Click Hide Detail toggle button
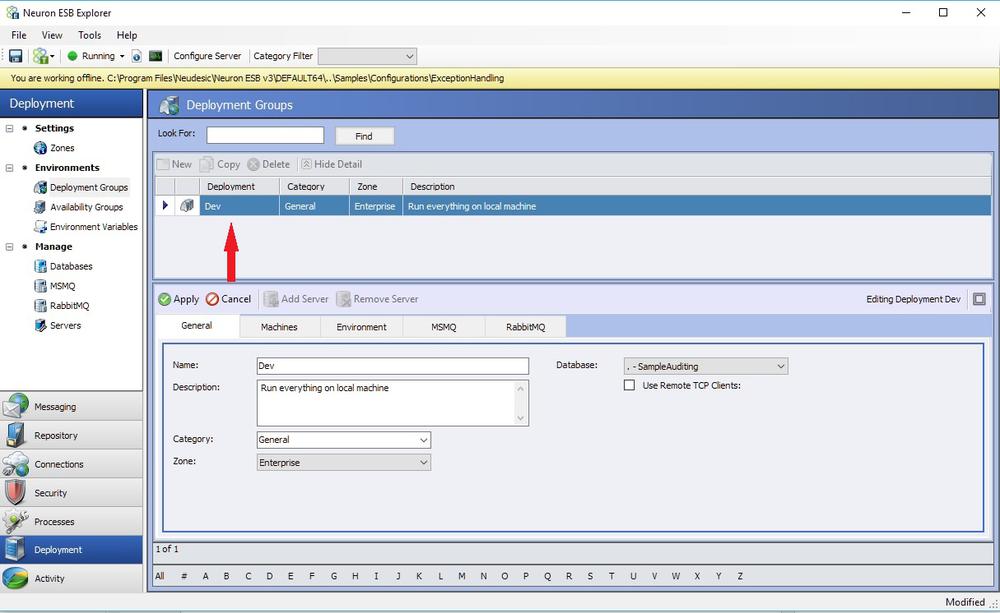This screenshot has height=613, width=1000. tap(332, 165)
